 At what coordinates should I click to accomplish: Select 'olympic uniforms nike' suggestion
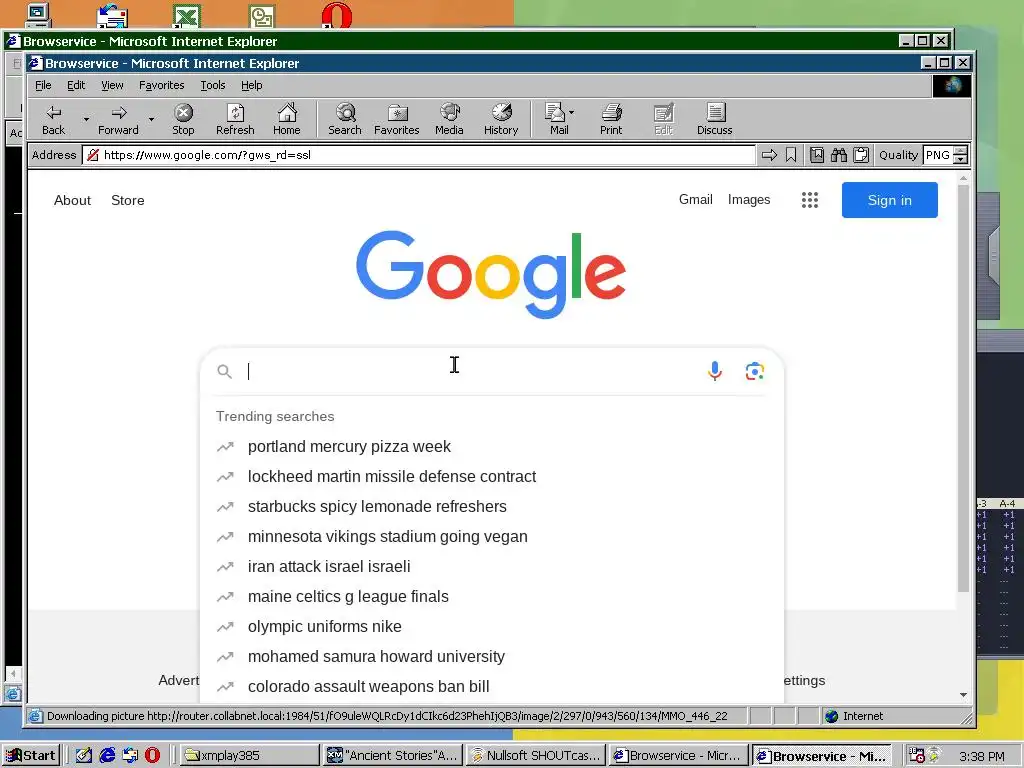[492, 627]
